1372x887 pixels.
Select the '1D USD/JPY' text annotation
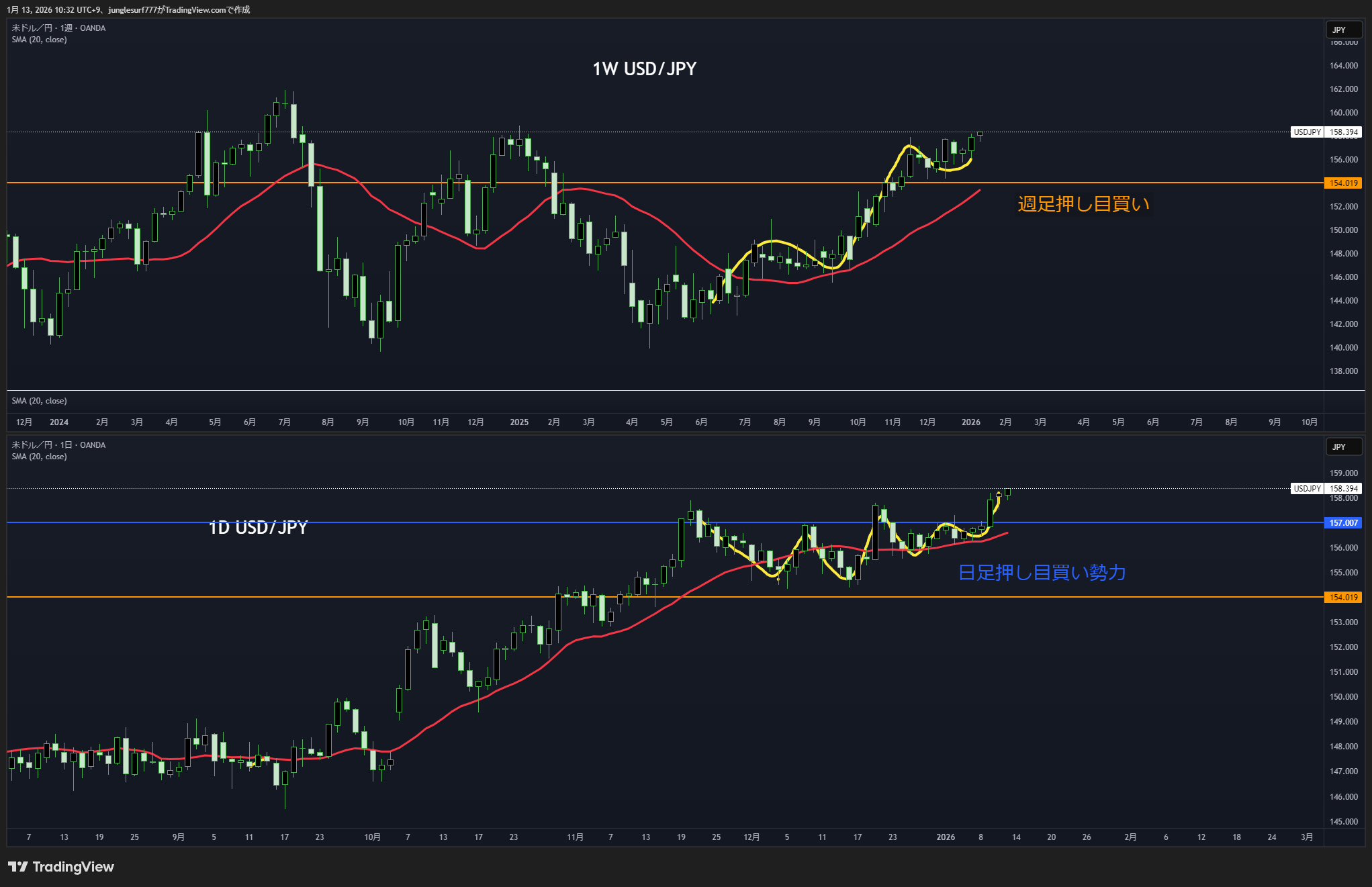click(x=258, y=528)
